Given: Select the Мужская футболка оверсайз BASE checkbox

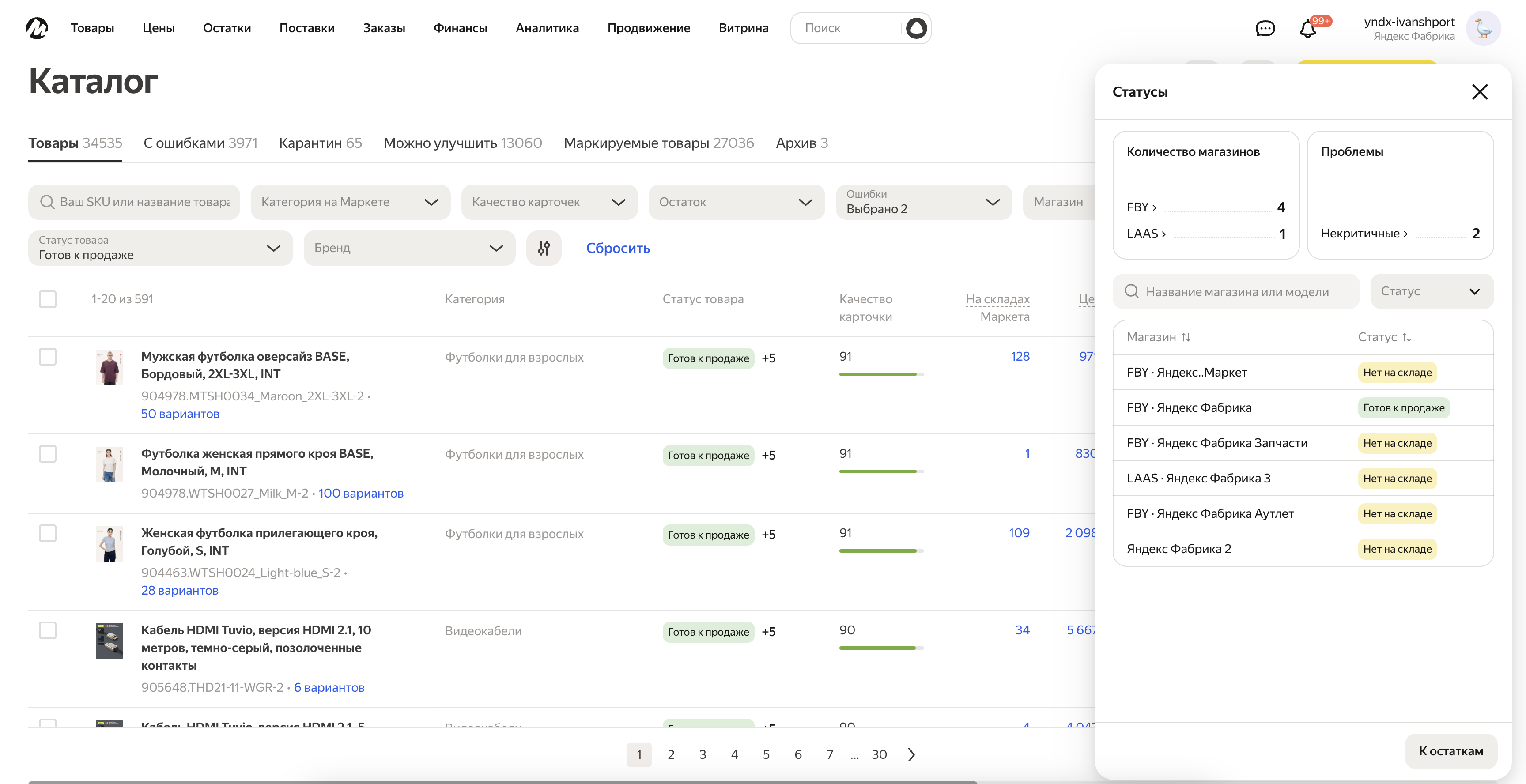Looking at the screenshot, I should pos(47,357).
